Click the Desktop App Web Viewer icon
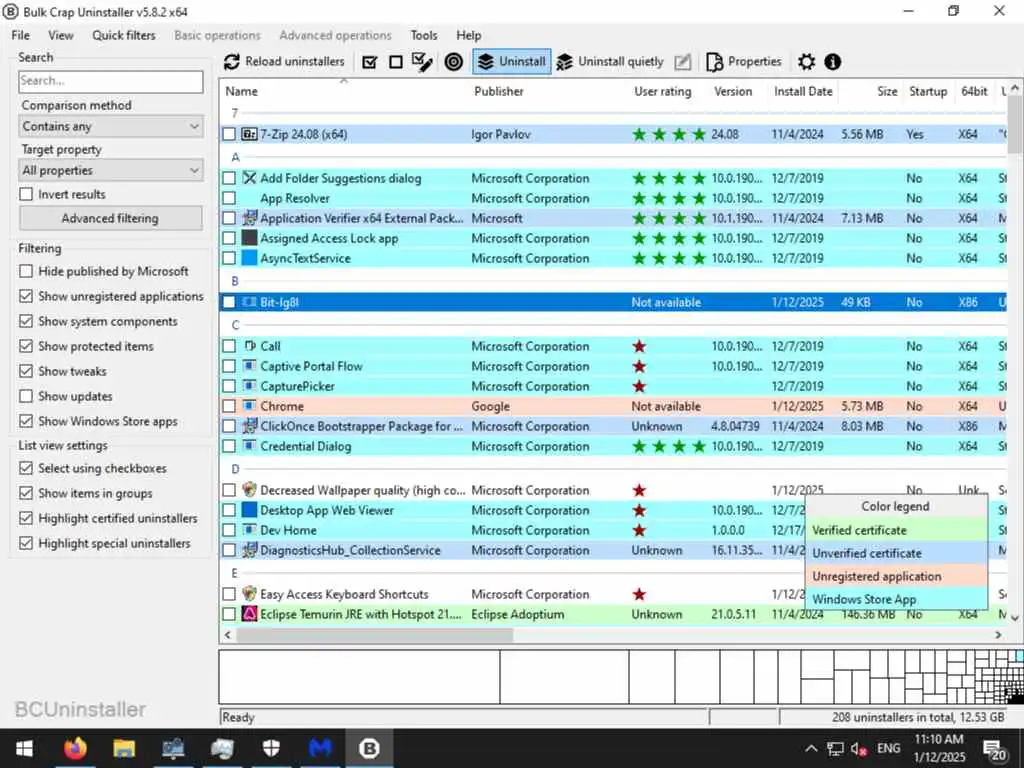The height and width of the screenshot is (768, 1024). (x=249, y=510)
